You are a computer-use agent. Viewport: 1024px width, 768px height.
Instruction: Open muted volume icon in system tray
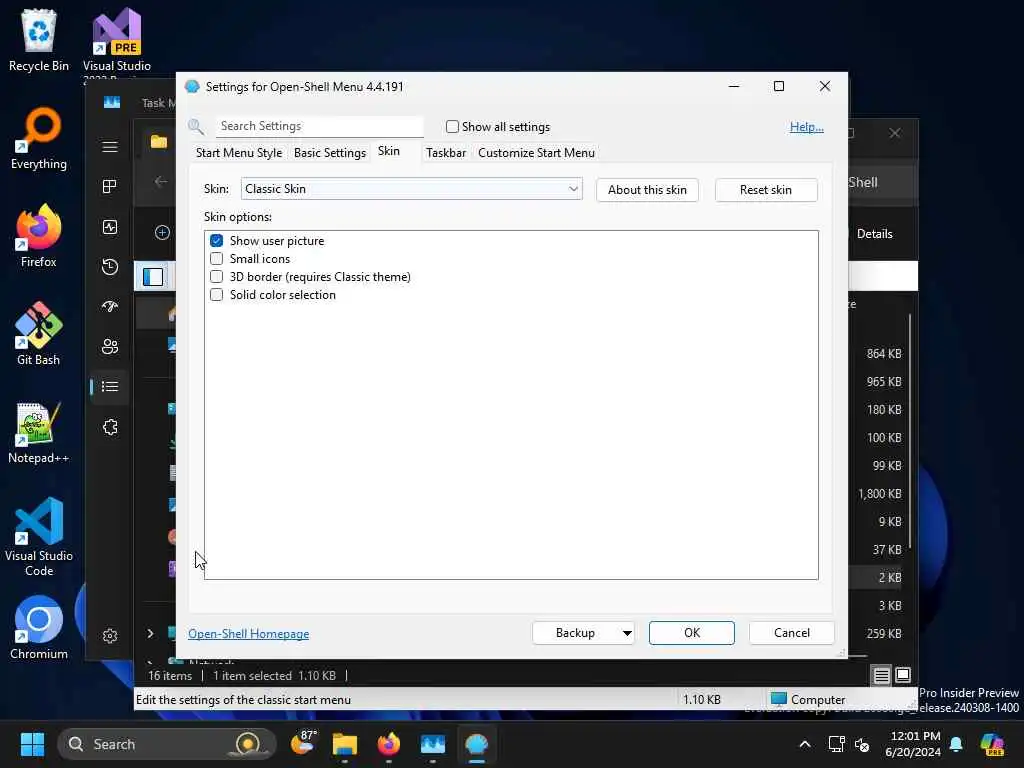[x=862, y=744]
